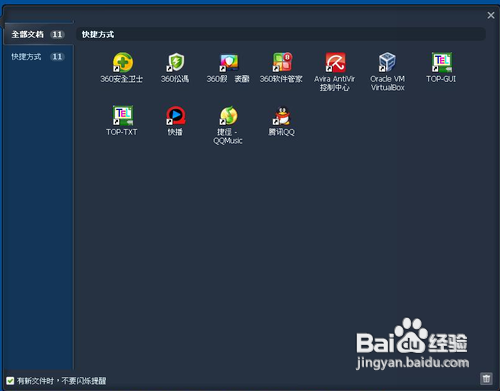Screen dimensions: 500x391
Task: Select the 快捷方式 category in the sidebar
Action: (38, 57)
